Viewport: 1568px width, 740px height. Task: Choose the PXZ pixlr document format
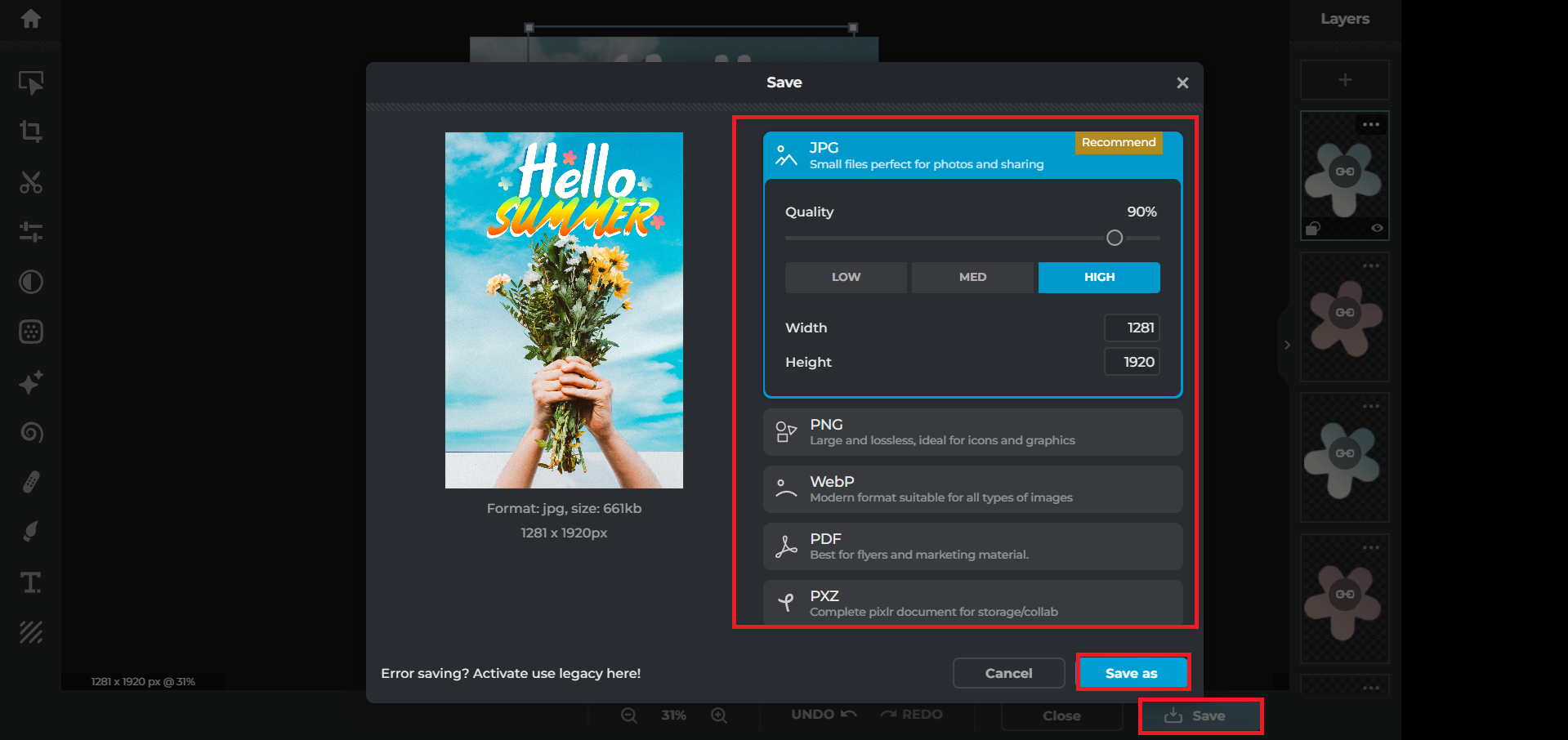point(972,603)
